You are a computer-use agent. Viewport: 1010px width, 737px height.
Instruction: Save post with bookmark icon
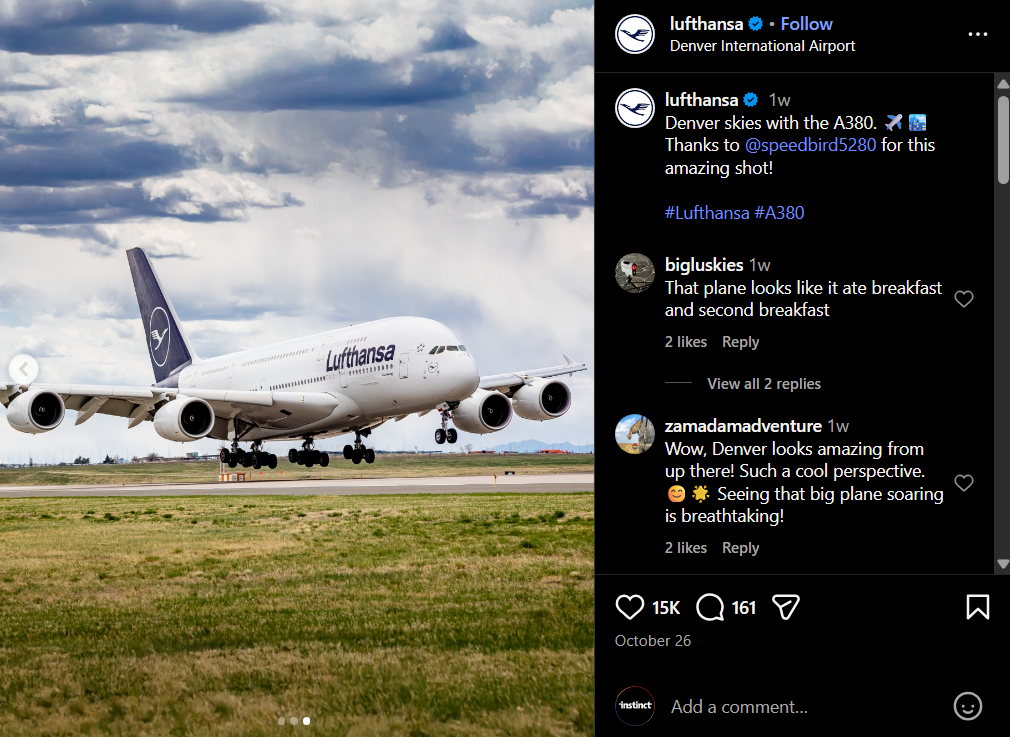(977, 607)
